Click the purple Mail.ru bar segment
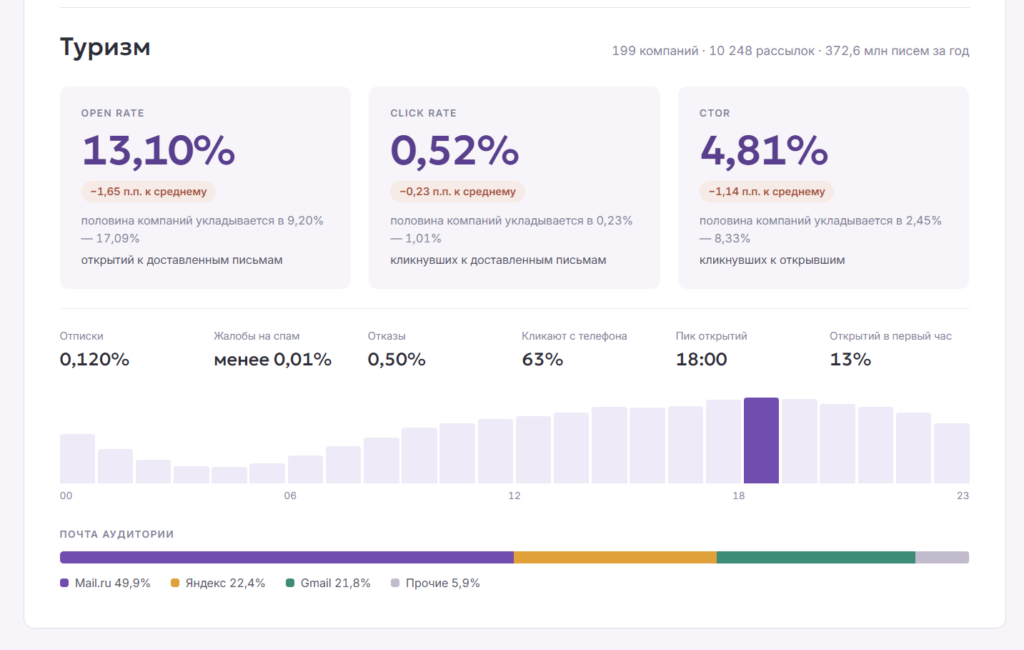1024x650 pixels. pyautogui.click(x=287, y=557)
